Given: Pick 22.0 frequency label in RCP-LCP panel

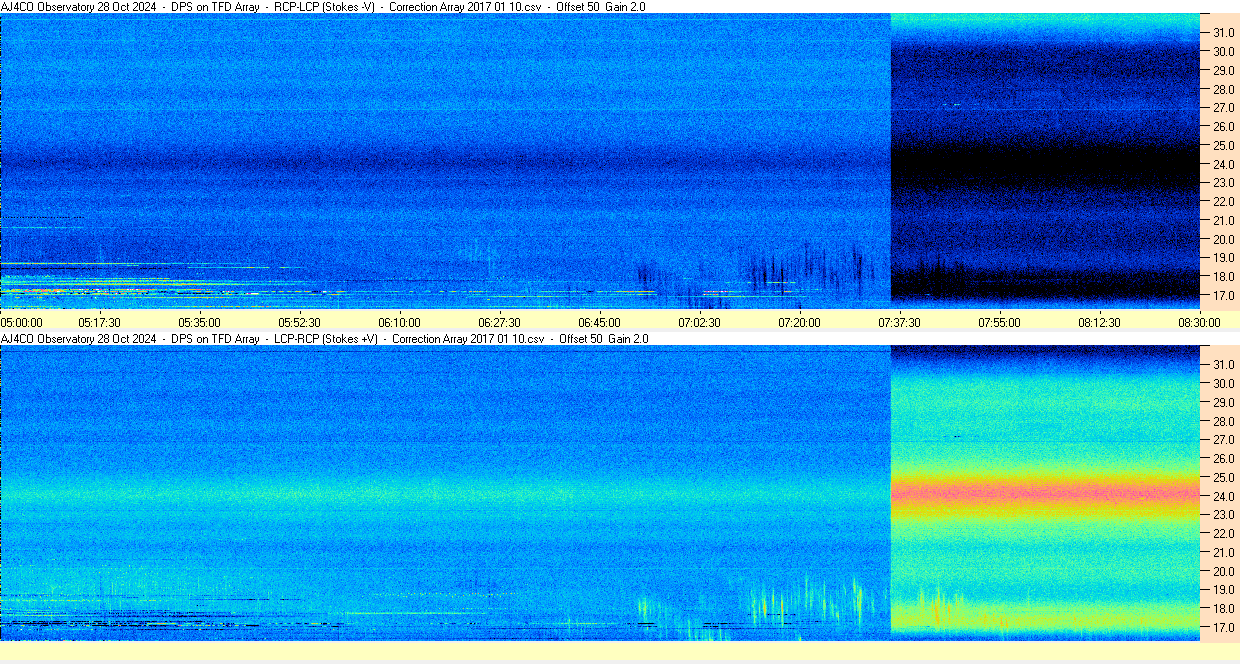Looking at the screenshot, I should pyautogui.click(x=1224, y=202).
